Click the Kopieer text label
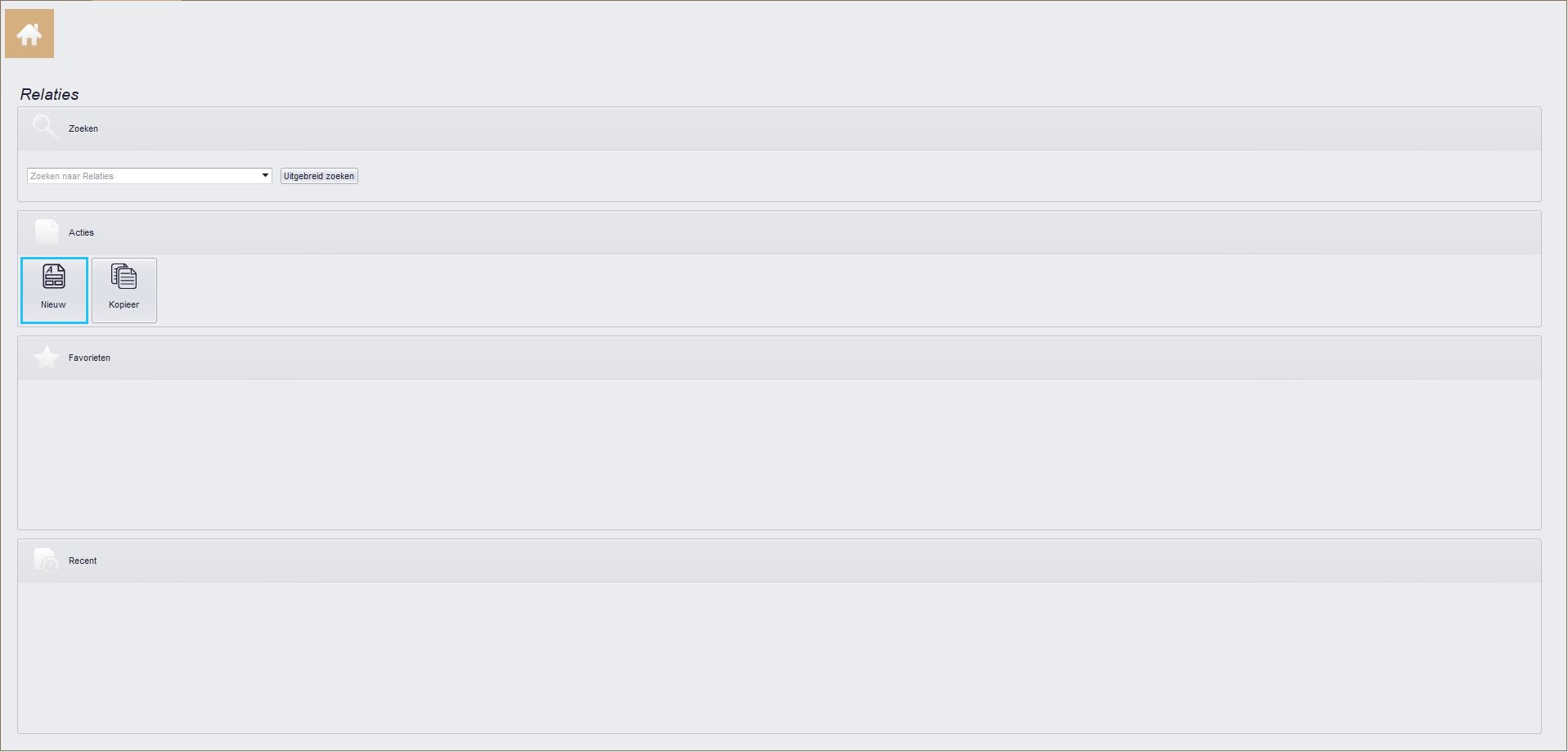This screenshot has width=1568, height=752. (x=124, y=304)
